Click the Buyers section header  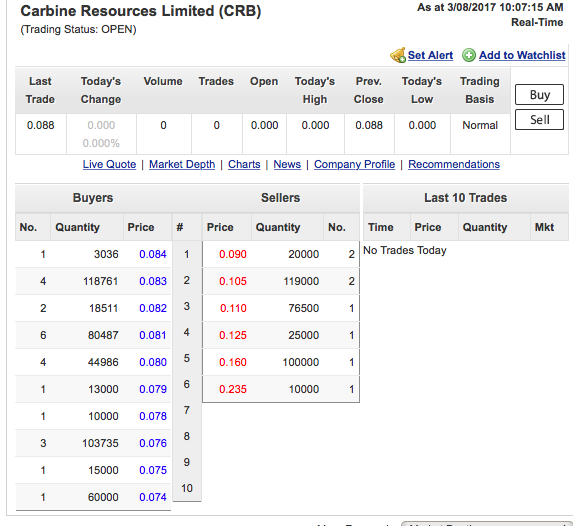(x=93, y=198)
